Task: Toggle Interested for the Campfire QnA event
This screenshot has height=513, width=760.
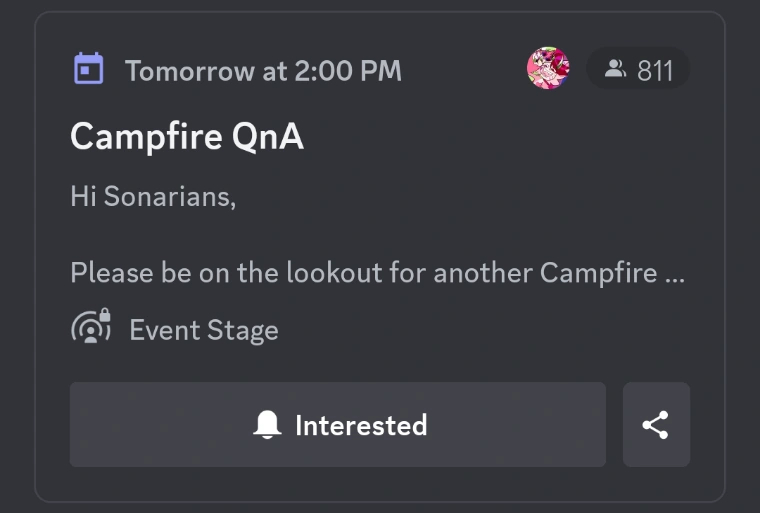Action: point(338,425)
